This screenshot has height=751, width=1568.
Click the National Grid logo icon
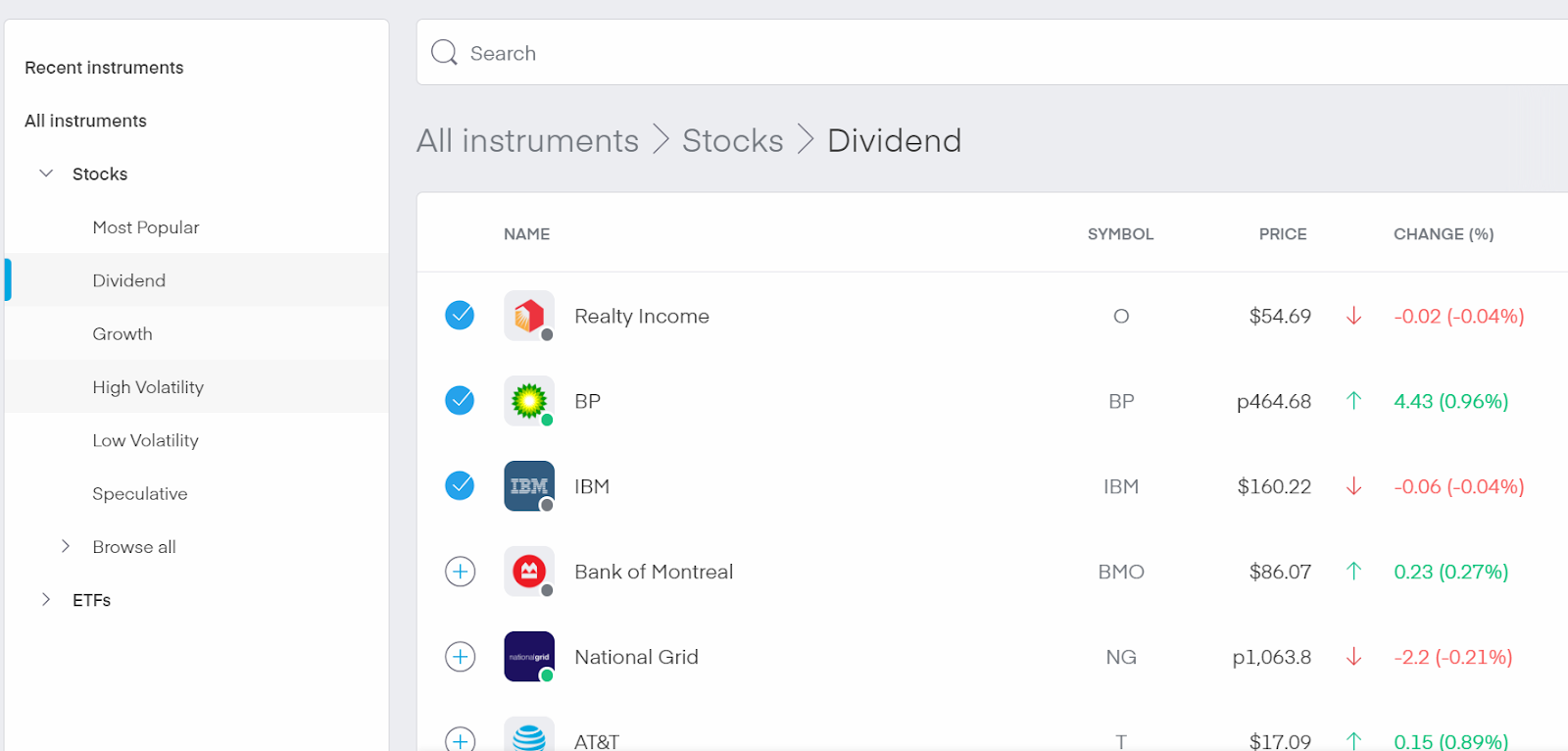click(x=529, y=657)
